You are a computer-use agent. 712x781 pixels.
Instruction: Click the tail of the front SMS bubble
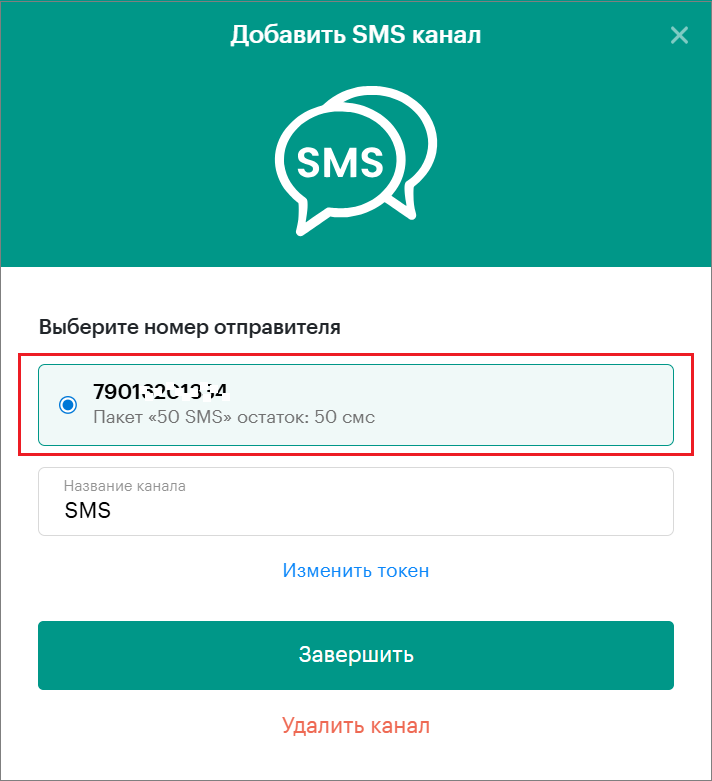(311, 219)
